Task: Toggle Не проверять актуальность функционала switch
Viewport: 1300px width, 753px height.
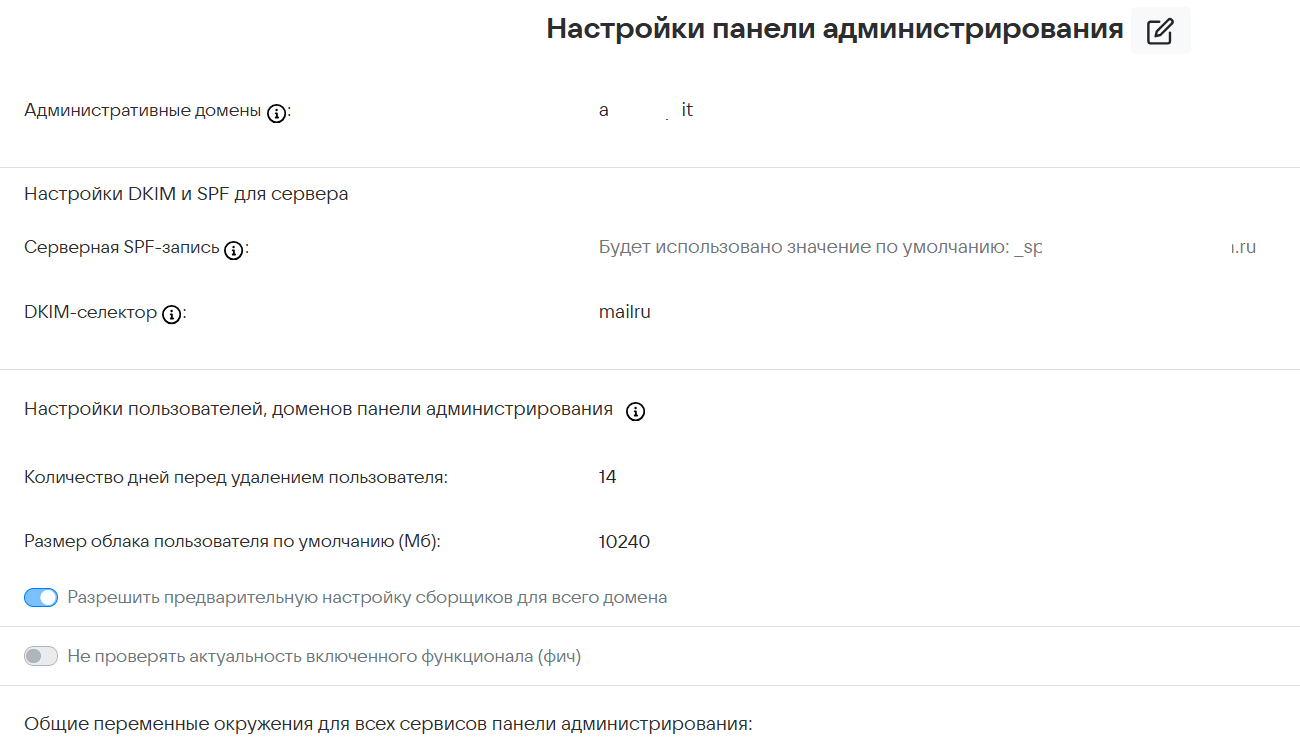Action: point(41,657)
